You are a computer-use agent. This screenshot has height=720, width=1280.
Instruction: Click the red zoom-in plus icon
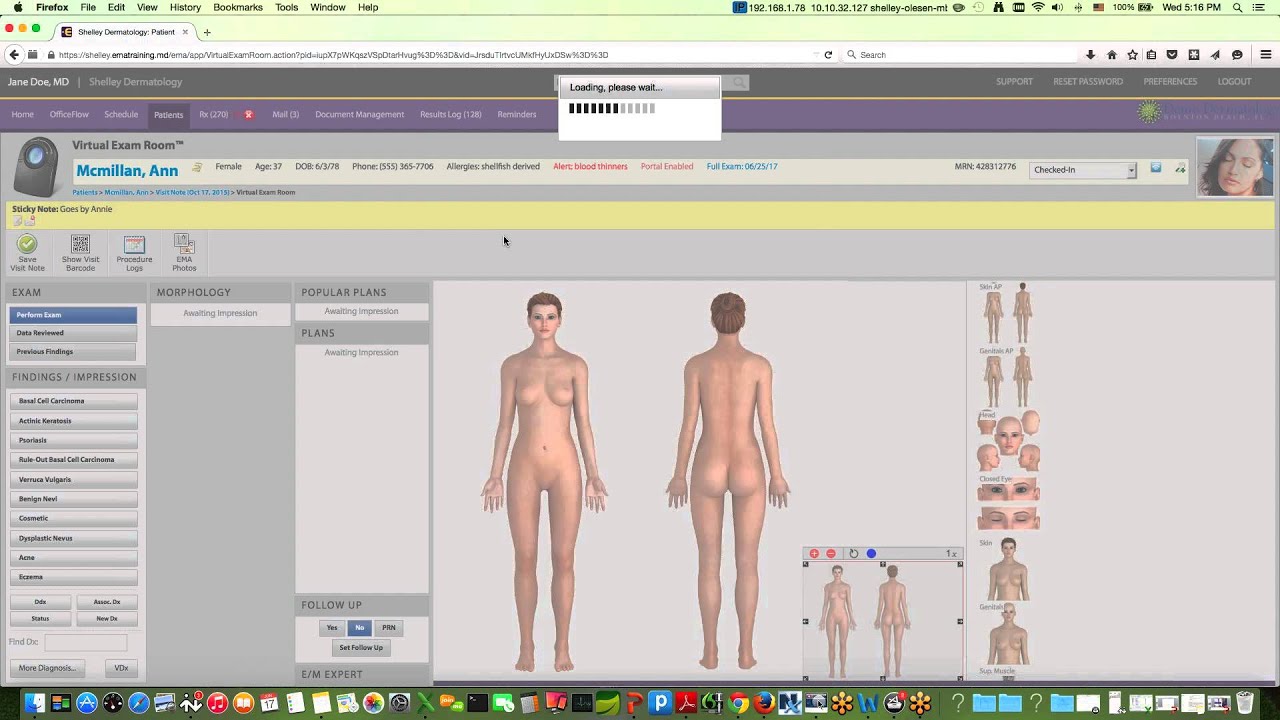814,553
